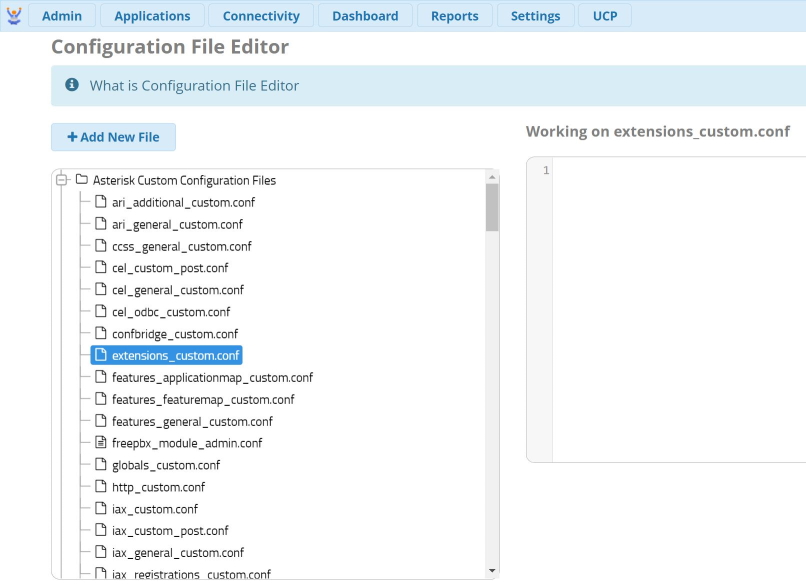Click the FreePBX logo icon

14,15
